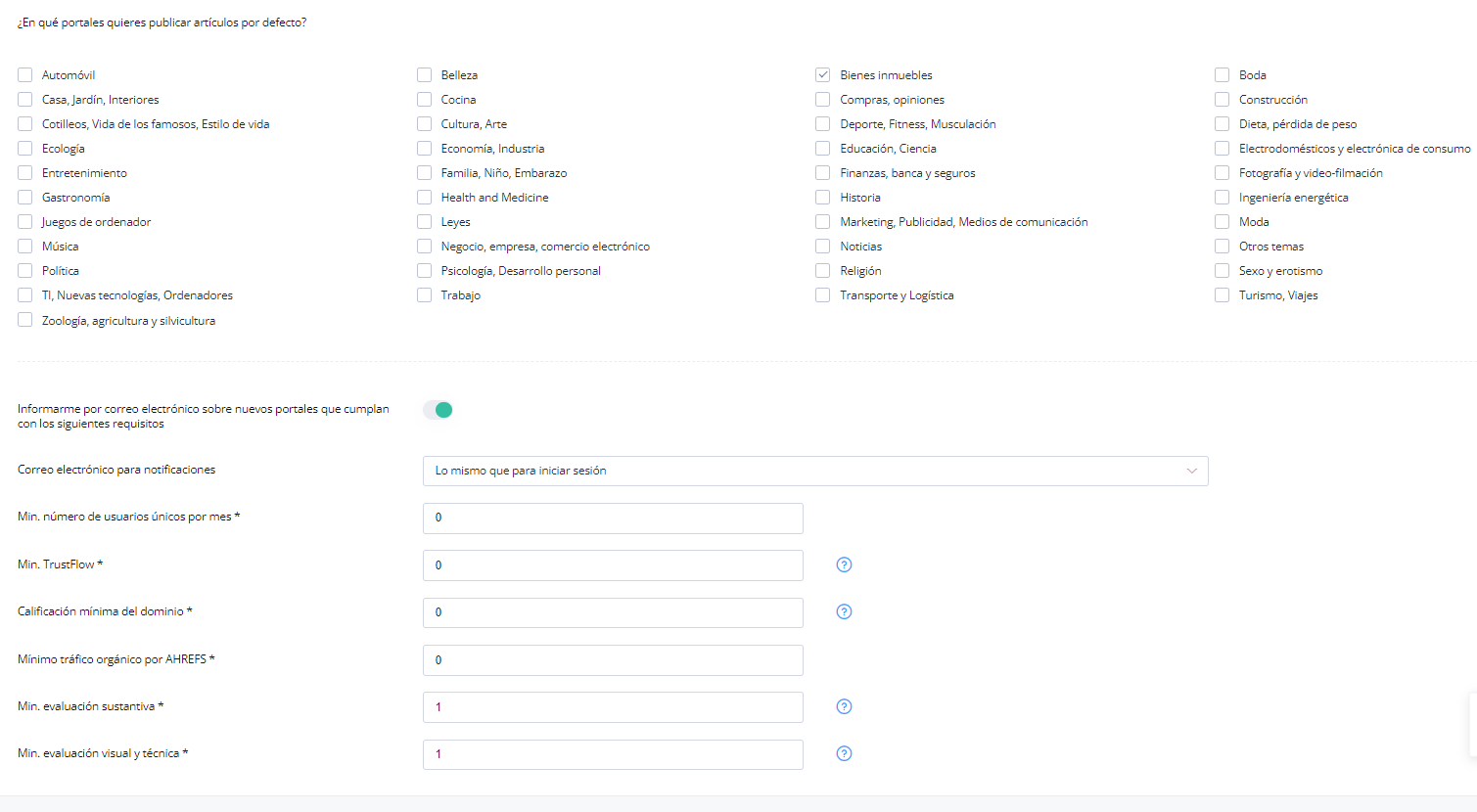
Task: Check the Automóvil category
Action: 25,74
